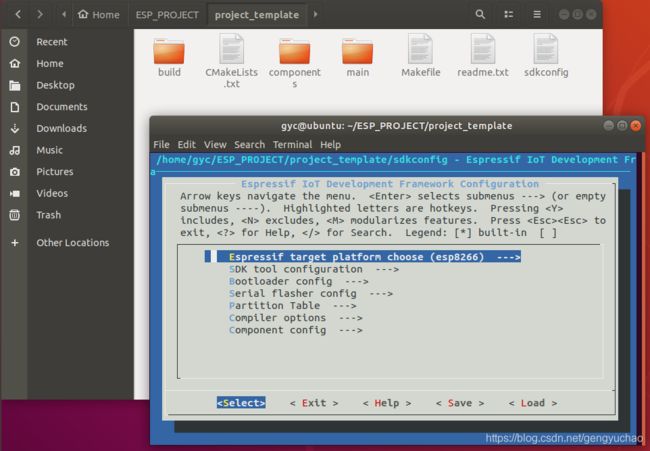The width and height of the screenshot is (650, 451).
Task: Open the terminal Help menu
Action: 330,145
